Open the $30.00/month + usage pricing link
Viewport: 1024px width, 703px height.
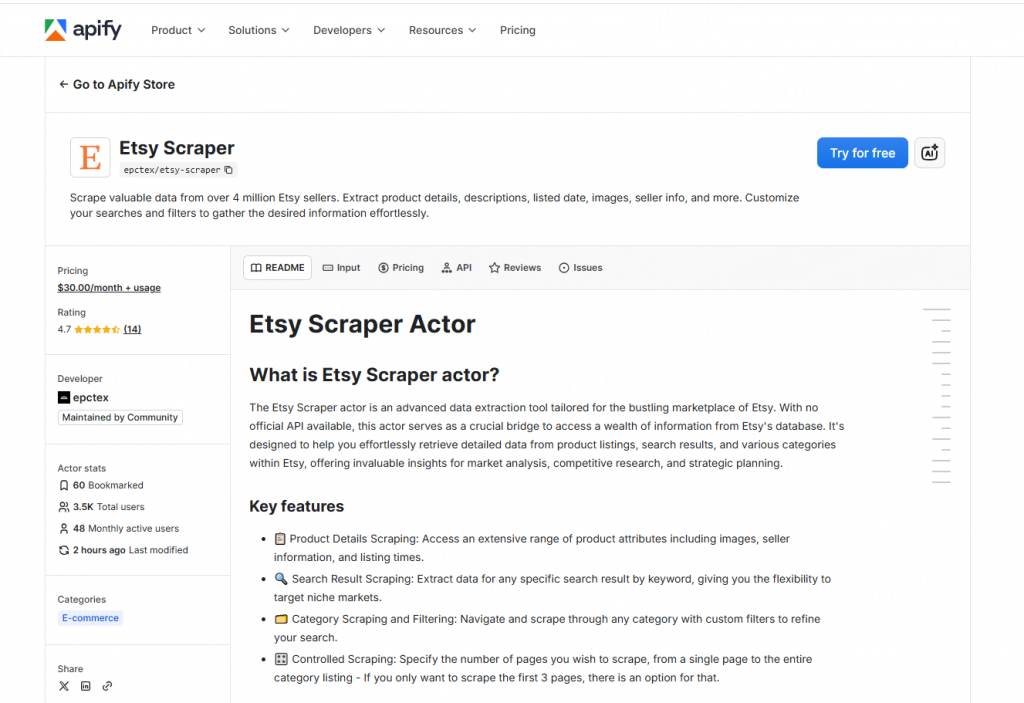click(109, 288)
